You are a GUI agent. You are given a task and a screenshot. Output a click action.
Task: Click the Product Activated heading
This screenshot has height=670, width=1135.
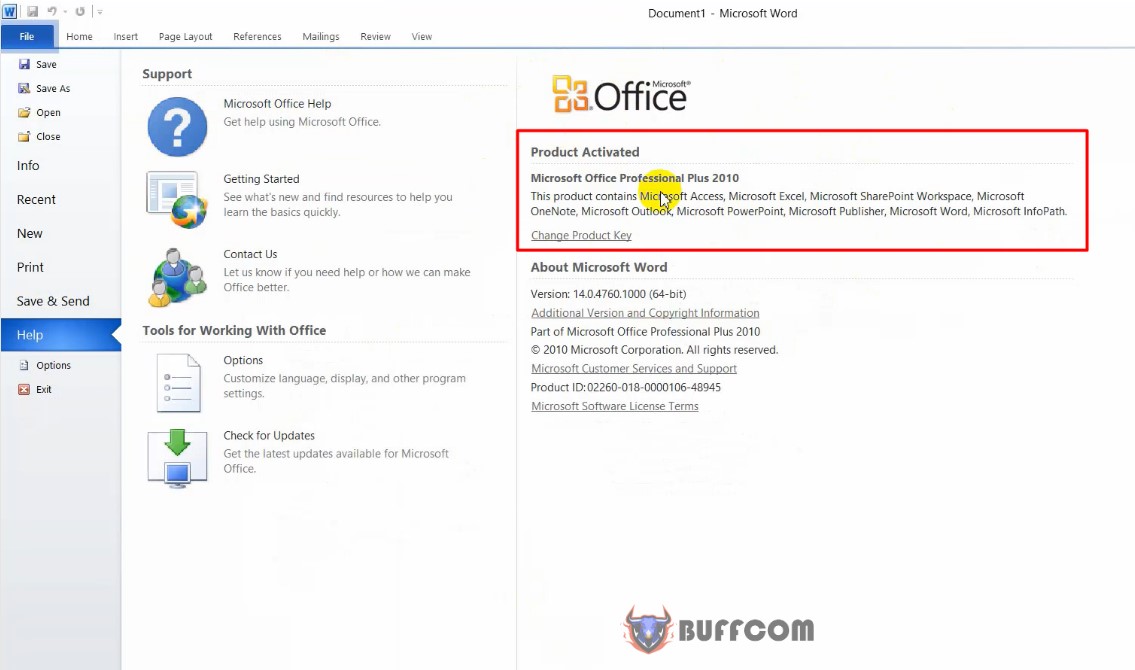tap(585, 152)
